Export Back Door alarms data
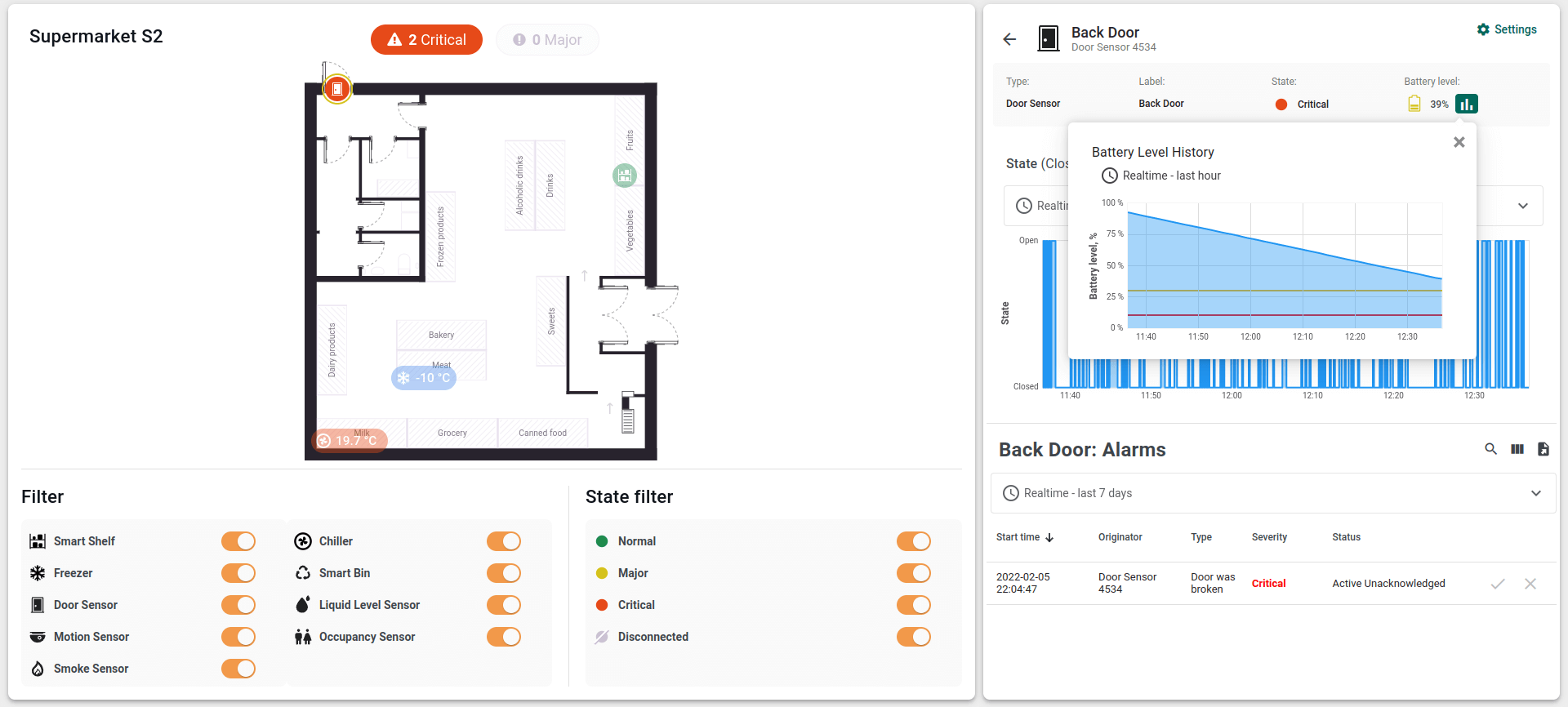 [1543, 449]
